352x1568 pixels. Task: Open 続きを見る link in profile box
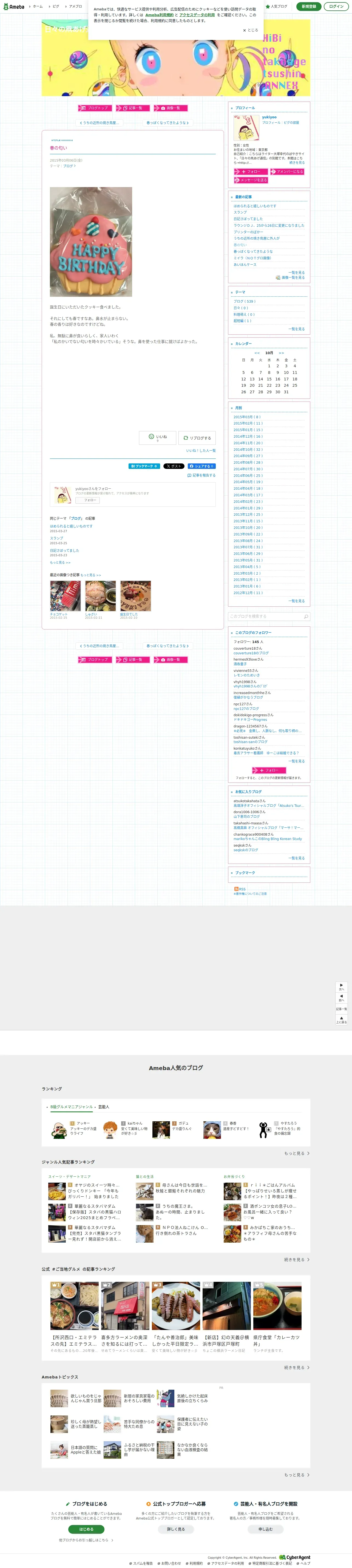297,162
